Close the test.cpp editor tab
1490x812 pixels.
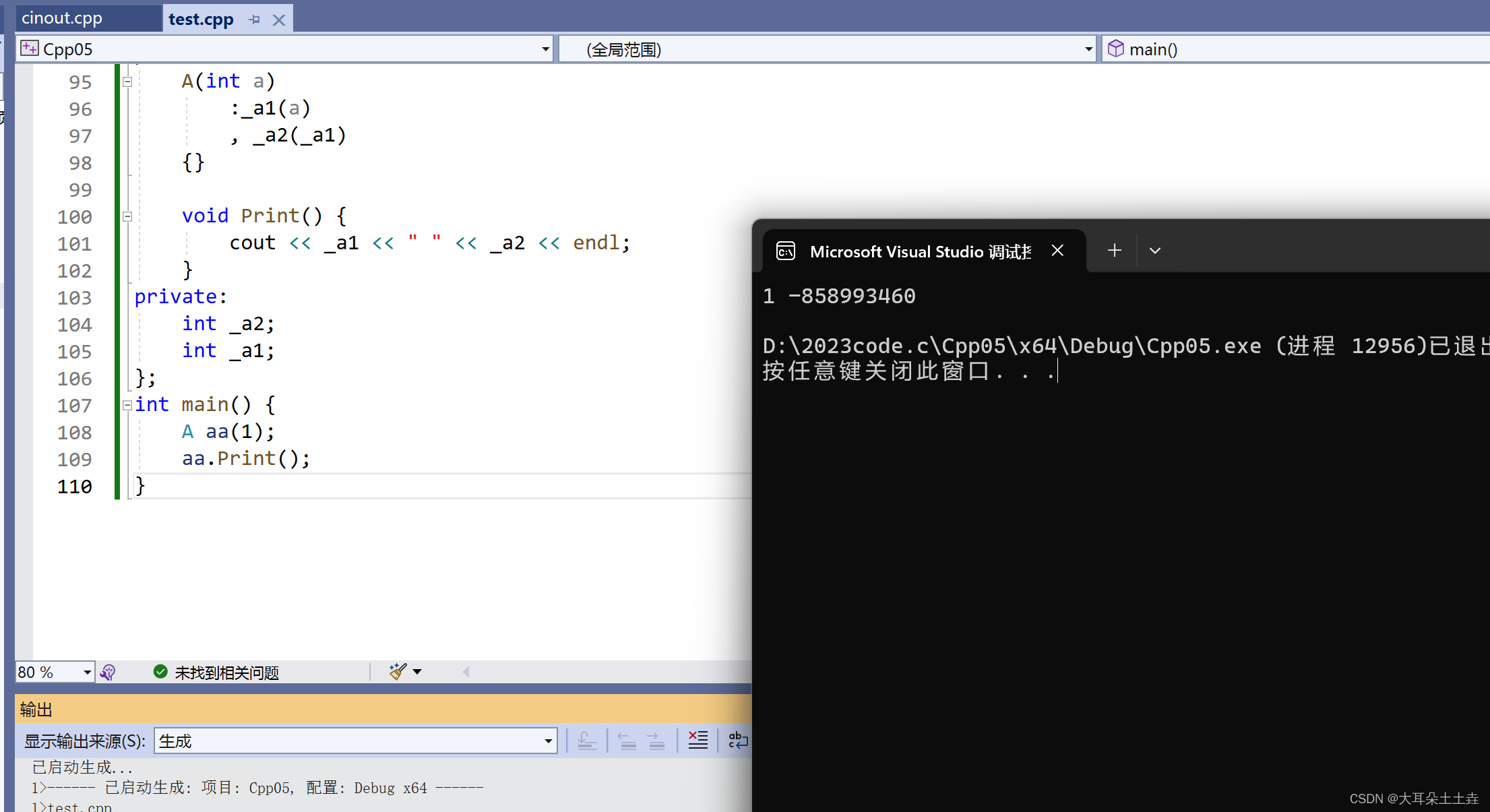[279, 20]
